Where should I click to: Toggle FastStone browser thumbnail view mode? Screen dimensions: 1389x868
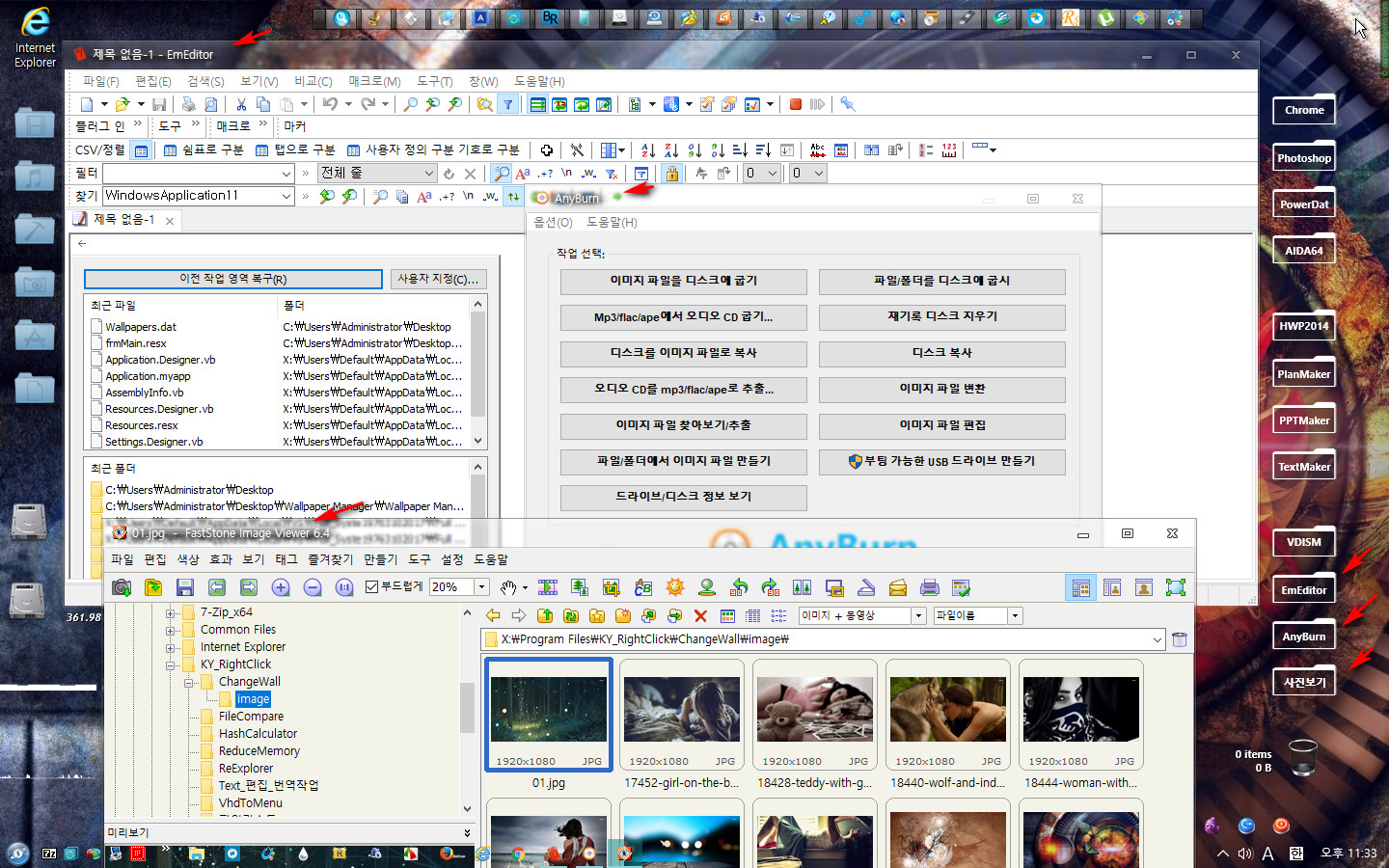pyautogui.click(x=1081, y=587)
